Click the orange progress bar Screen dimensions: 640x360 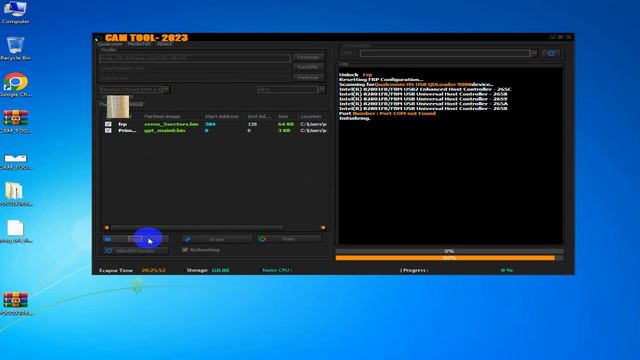click(x=449, y=258)
